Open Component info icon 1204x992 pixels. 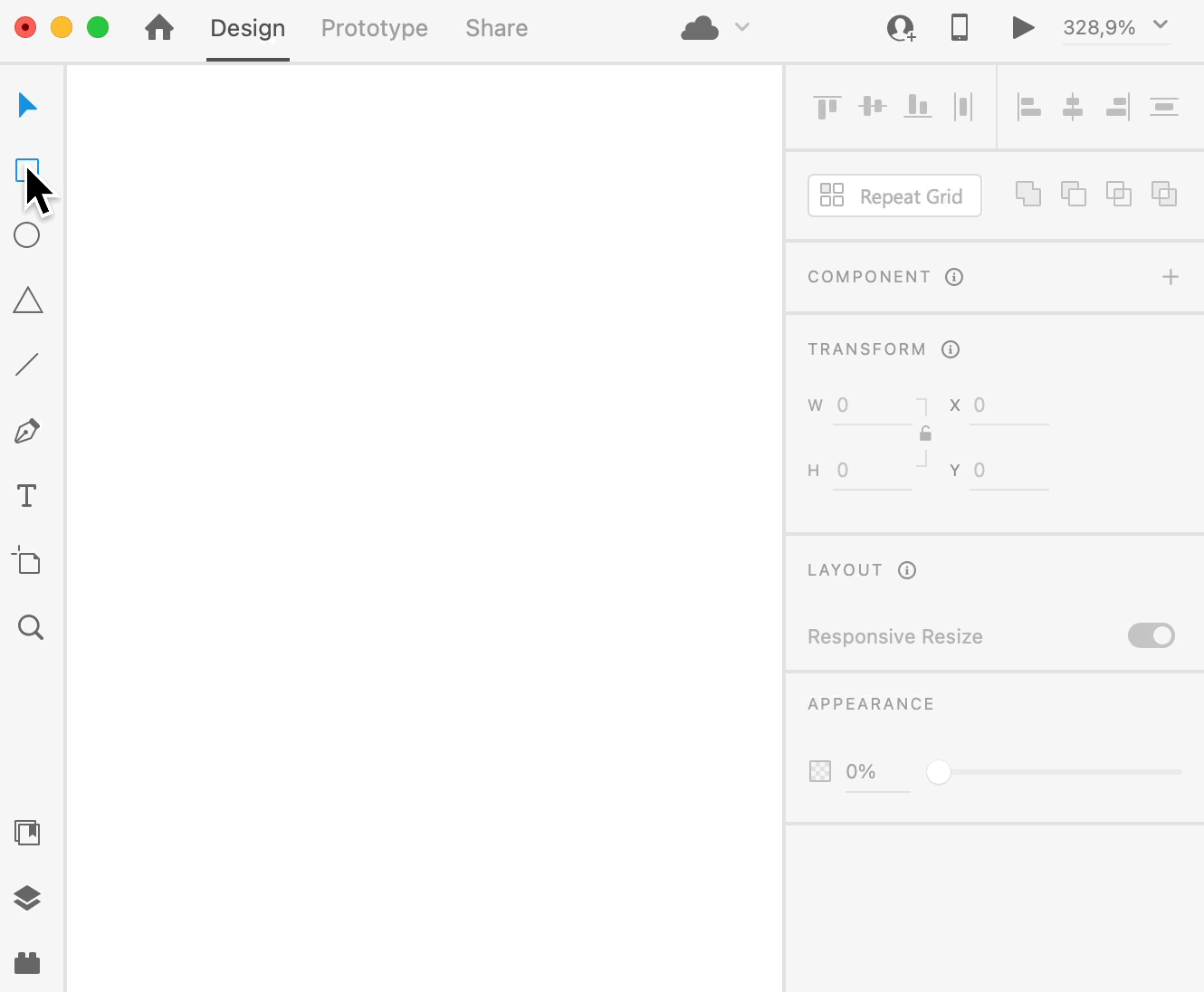[954, 277]
